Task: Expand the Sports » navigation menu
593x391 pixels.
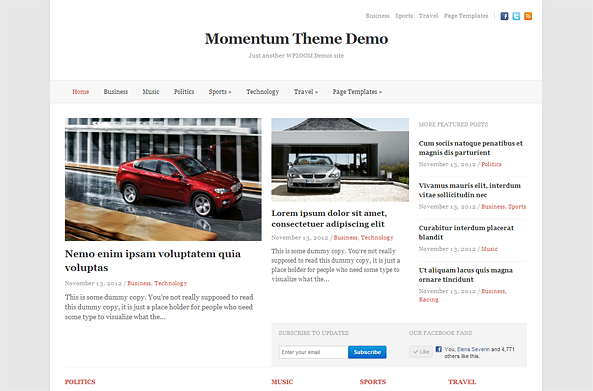Action: [220, 92]
